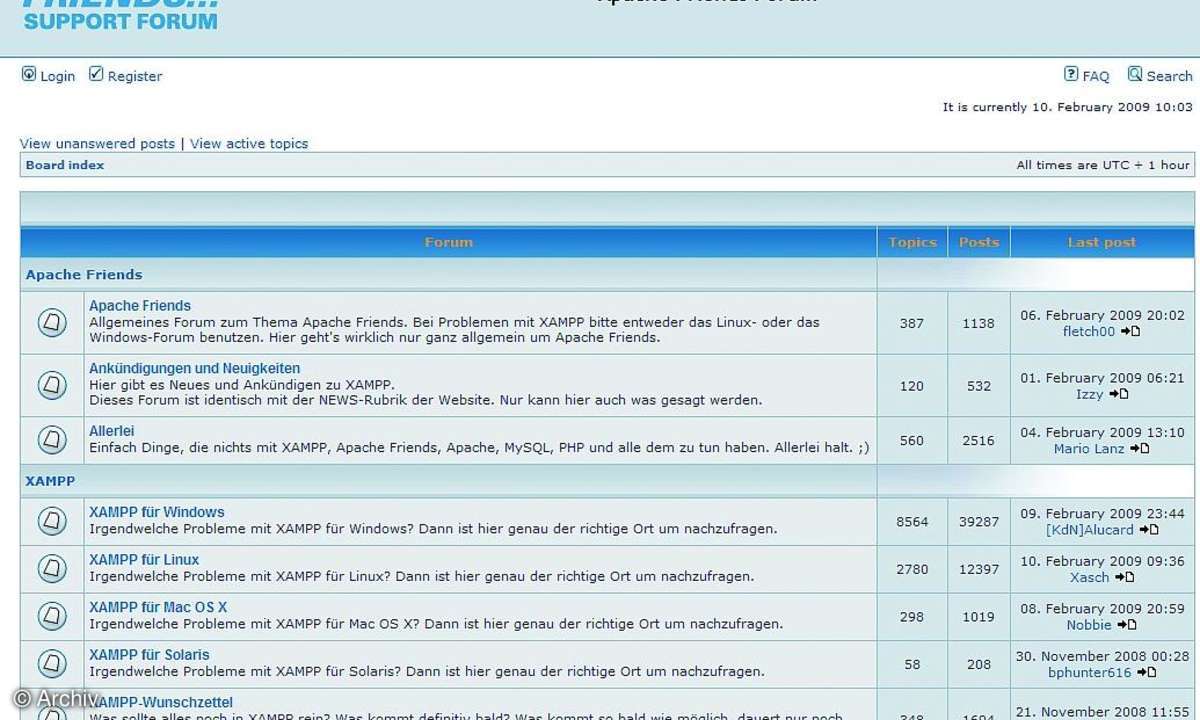This screenshot has height=720, width=1200.
Task: Open user profile bphunter616
Action: pyautogui.click(x=1089, y=673)
